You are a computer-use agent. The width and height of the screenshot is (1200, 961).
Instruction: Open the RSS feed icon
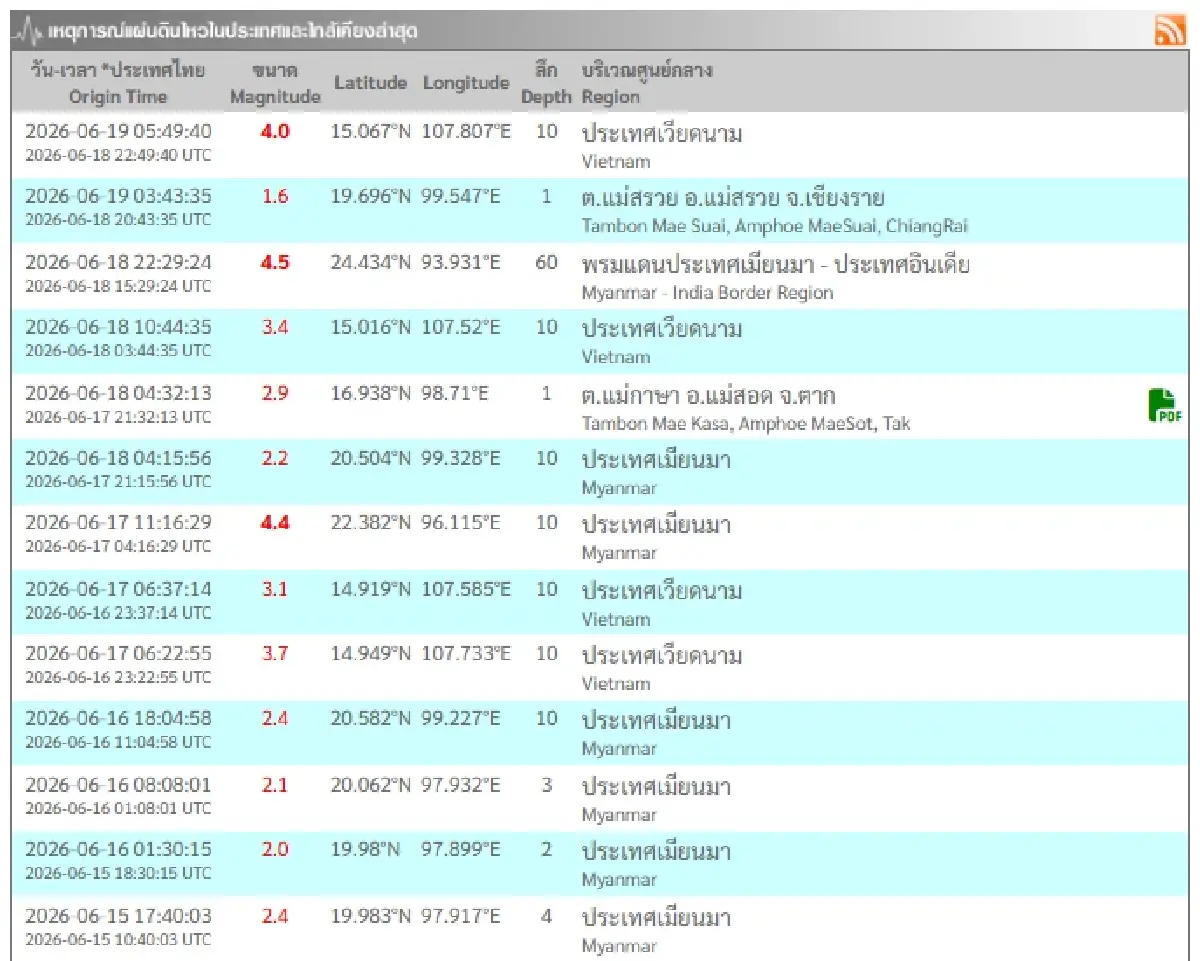coord(1169,31)
